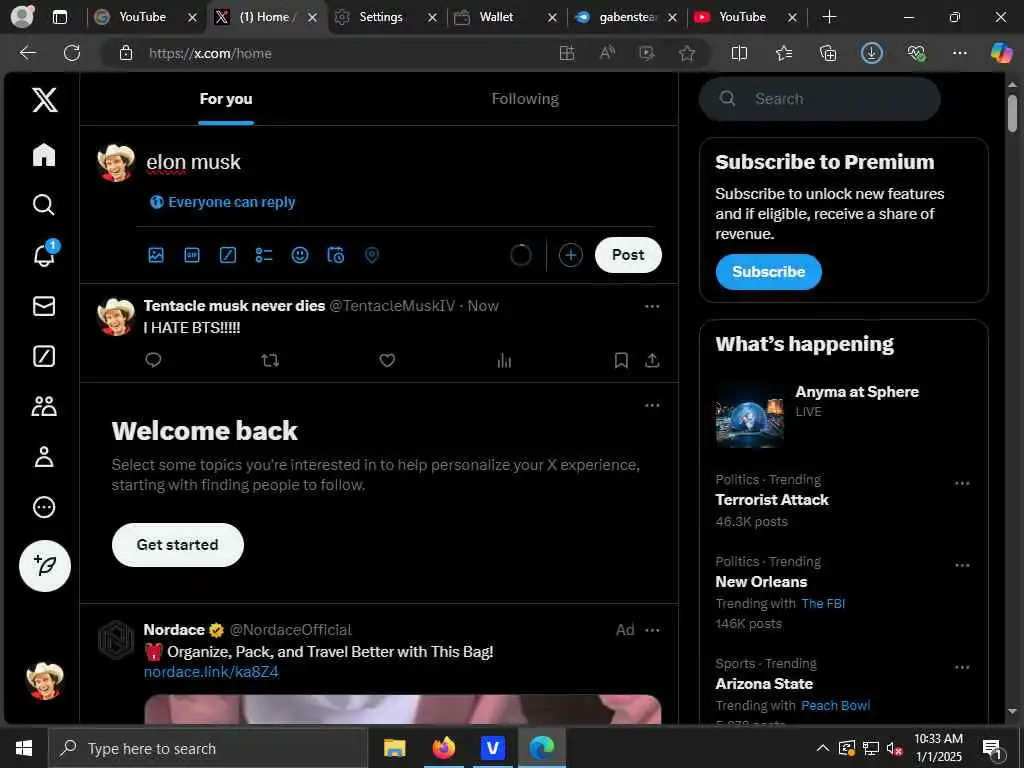
Task: Open the Copilot icon in Edge
Action: pyautogui.click(x=1001, y=53)
